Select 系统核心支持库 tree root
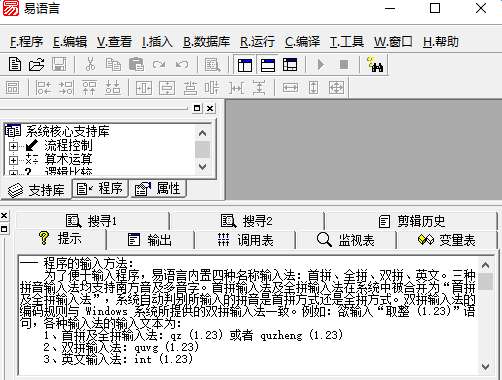502x380 pixels. [x=67, y=131]
